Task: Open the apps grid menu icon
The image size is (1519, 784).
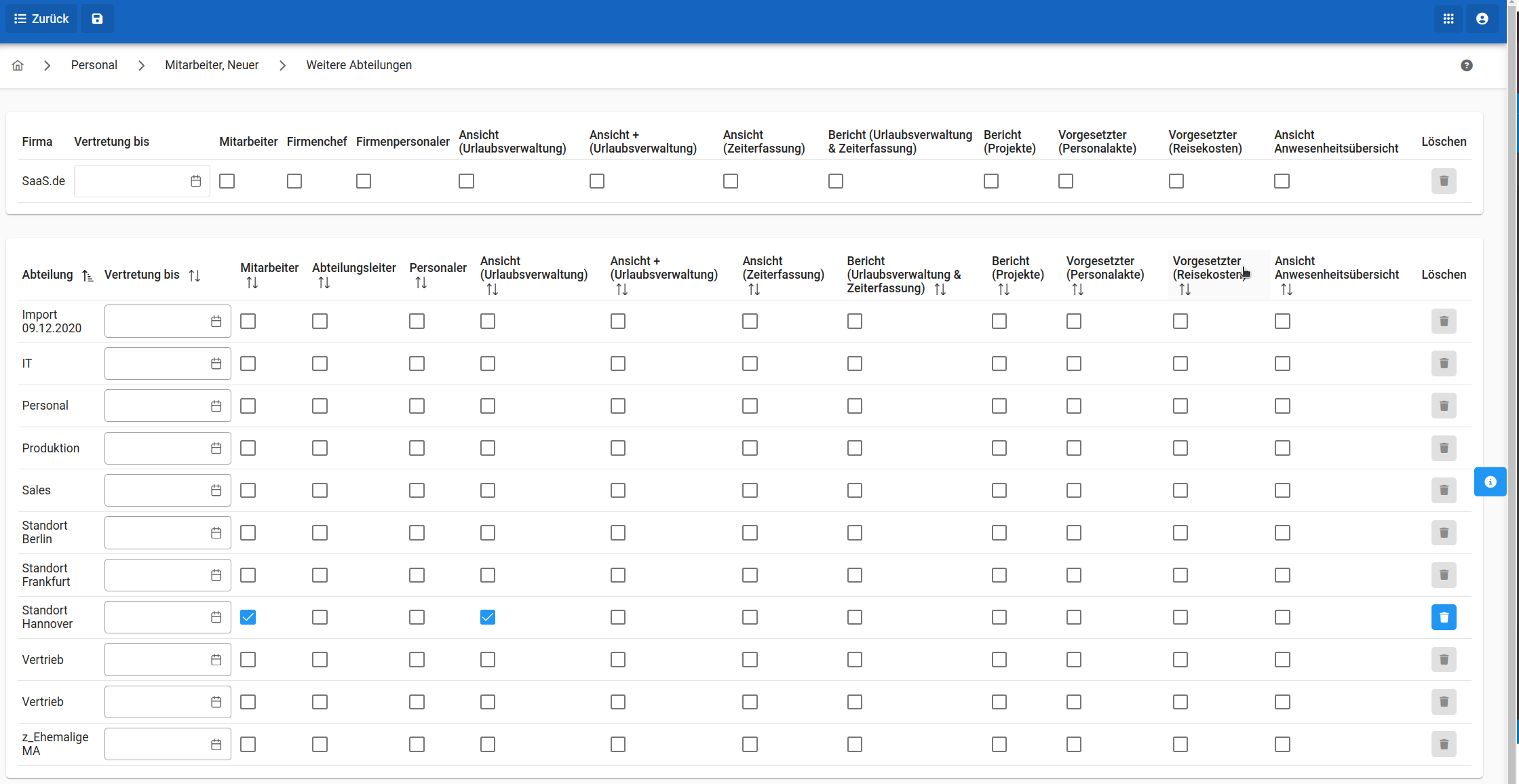Action: [1448, 18]
